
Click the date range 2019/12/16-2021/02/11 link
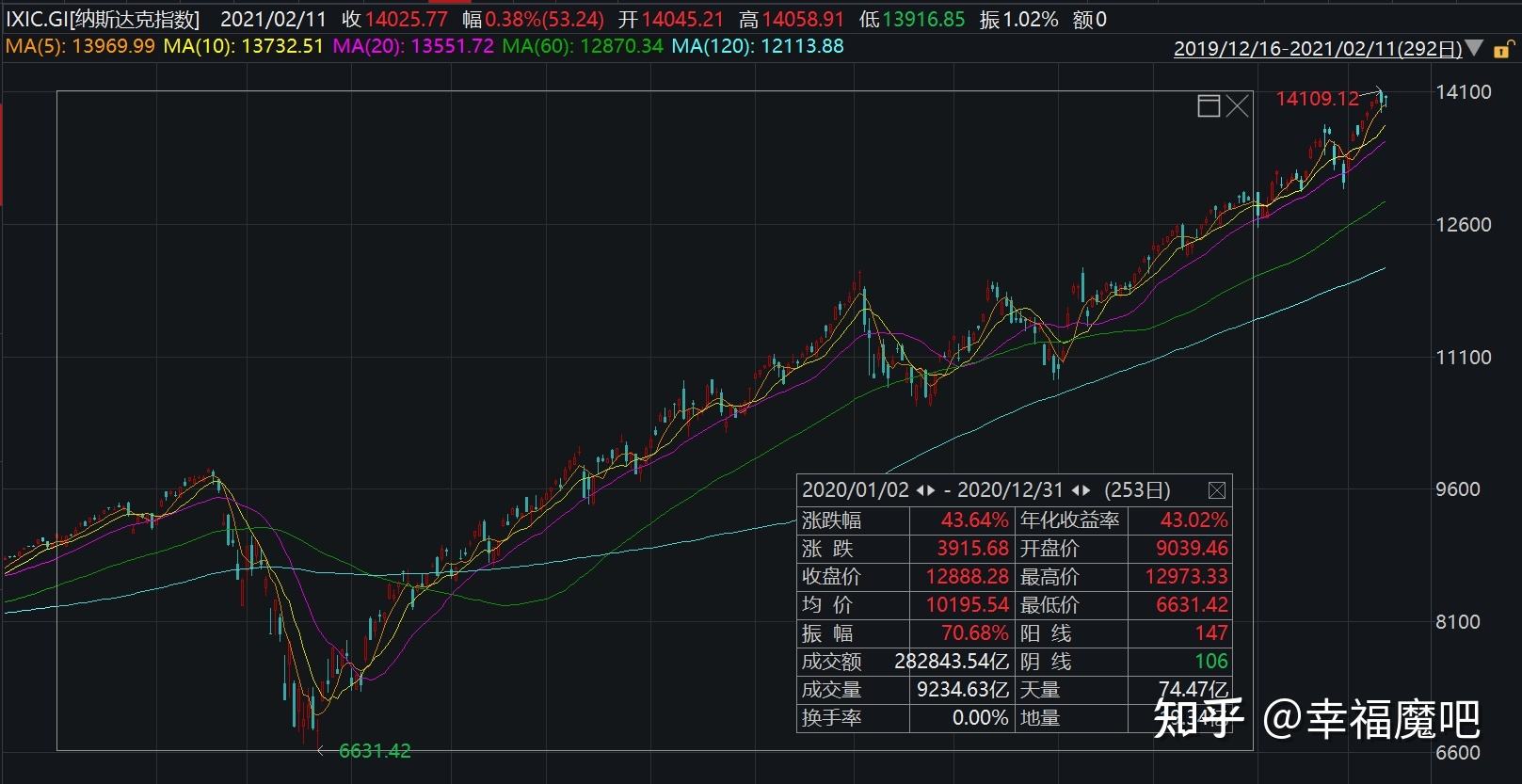pyautogui.click(x=1318, y=49)
